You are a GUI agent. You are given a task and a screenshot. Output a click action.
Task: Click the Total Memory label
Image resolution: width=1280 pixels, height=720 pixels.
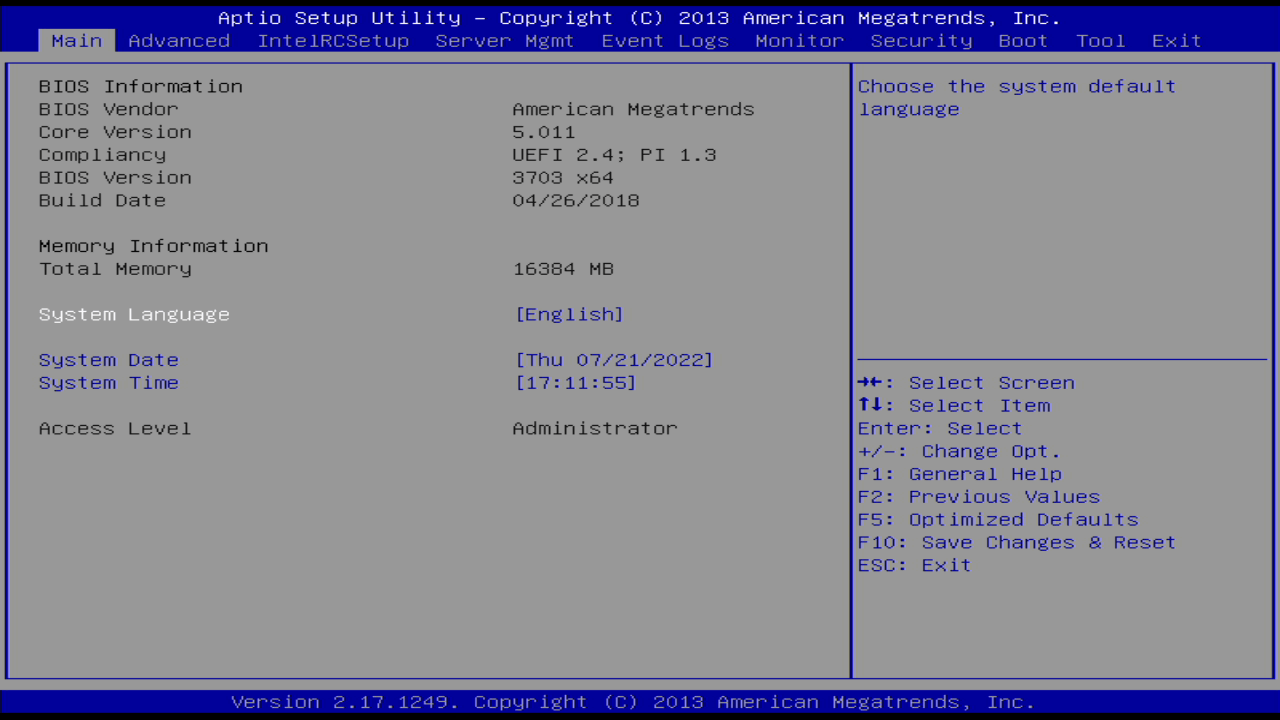115,269
